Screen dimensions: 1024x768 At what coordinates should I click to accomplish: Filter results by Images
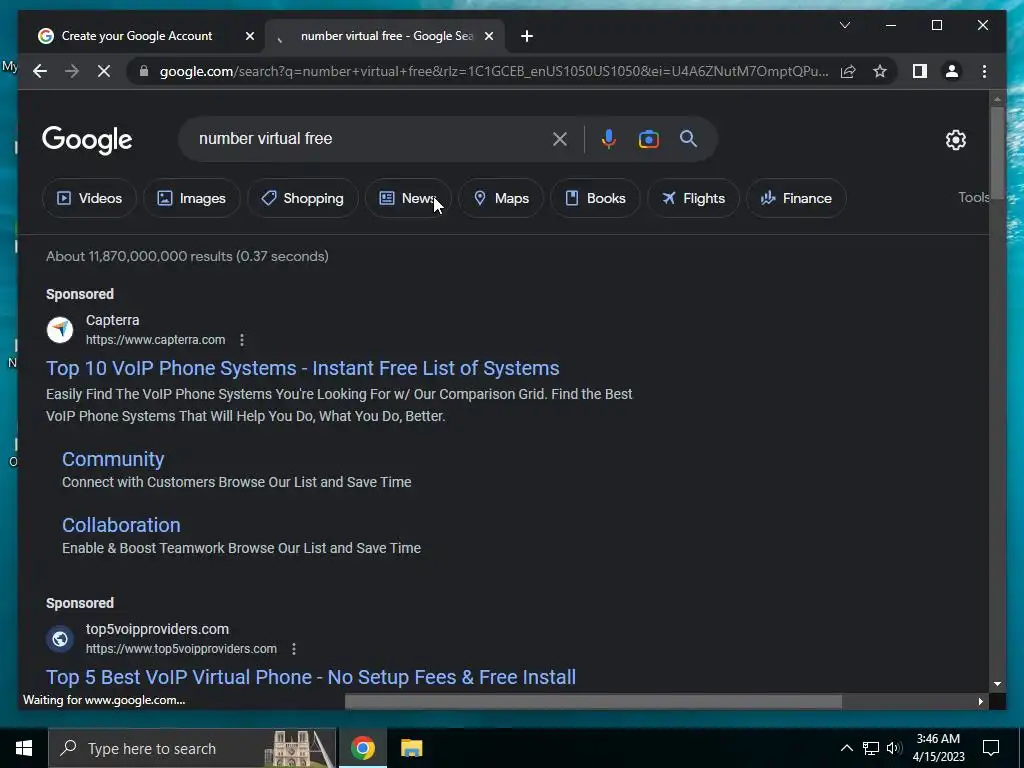pos(191,198)
